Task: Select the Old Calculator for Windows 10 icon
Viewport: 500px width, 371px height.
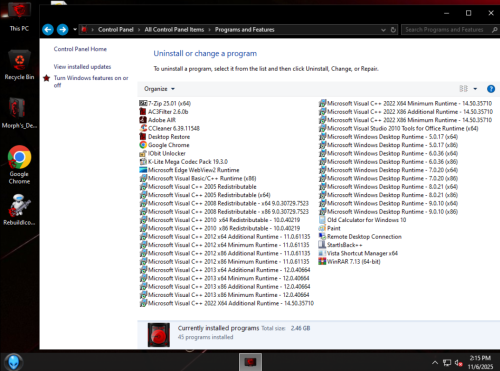Action: [322, 220]
